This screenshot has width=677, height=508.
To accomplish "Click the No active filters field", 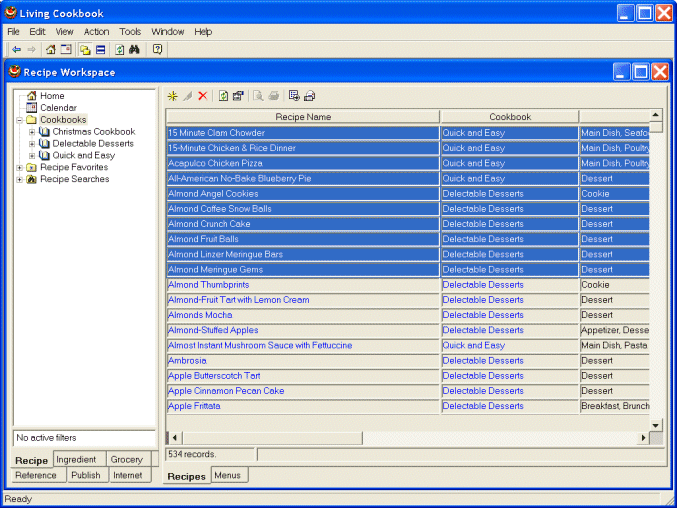I will [85, 438].
